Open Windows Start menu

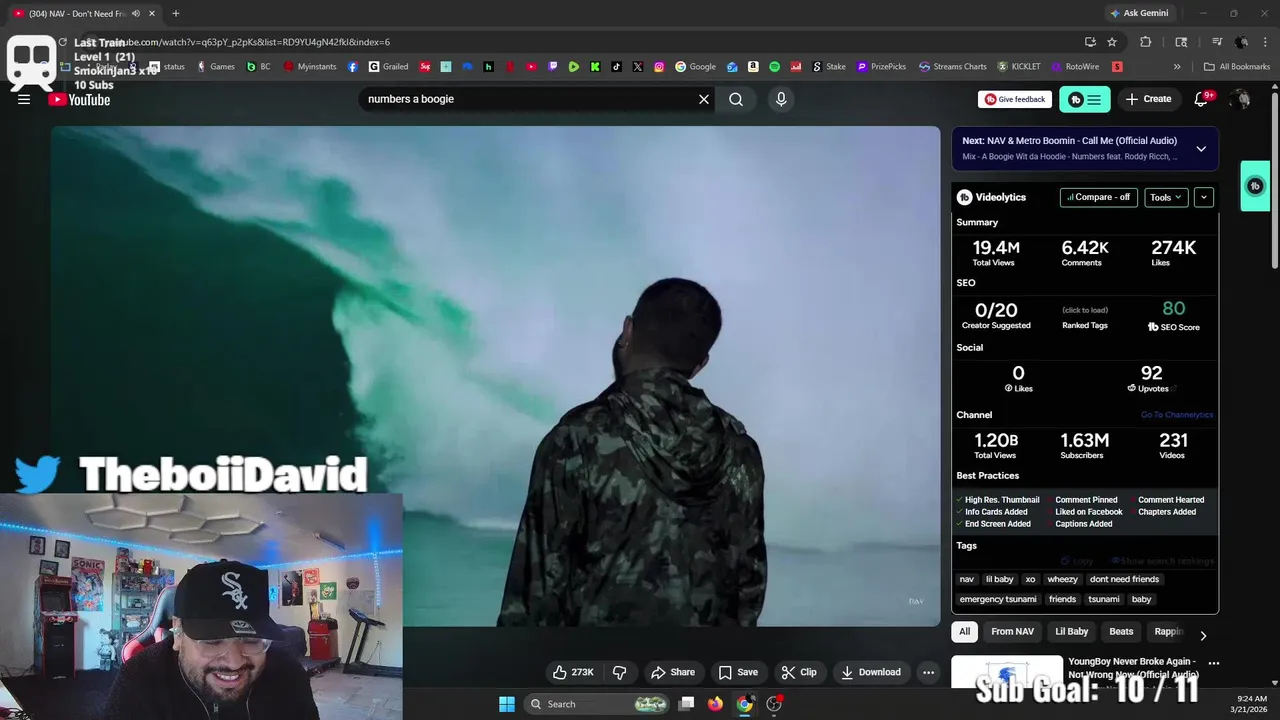[507, 704]
